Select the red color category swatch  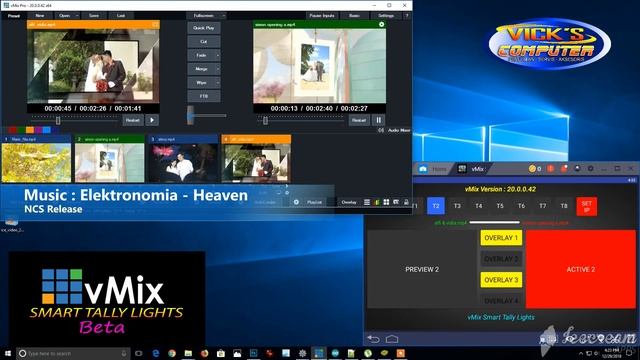click(13, 130)
